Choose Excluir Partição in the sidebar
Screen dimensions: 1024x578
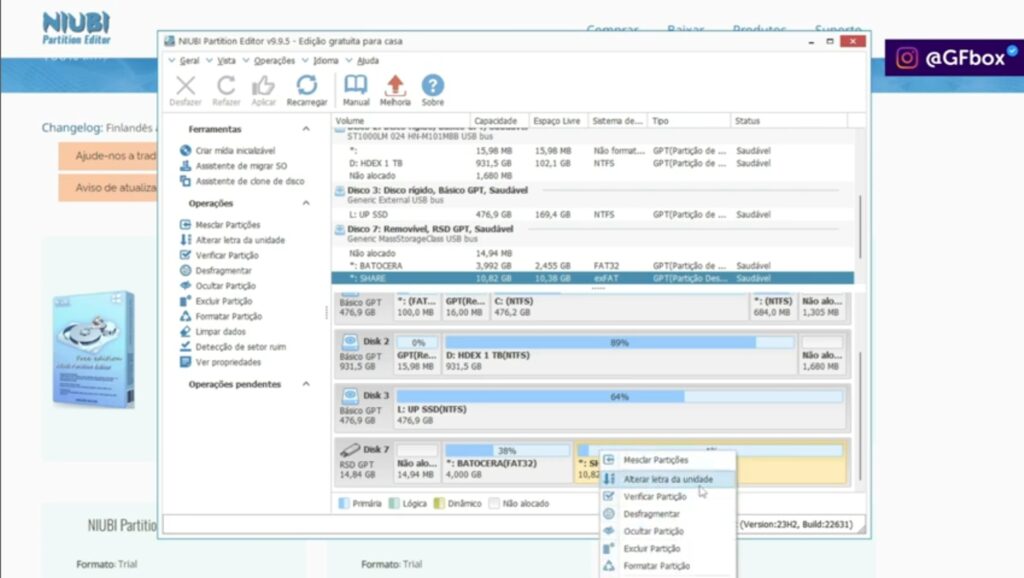pos(216,301)
